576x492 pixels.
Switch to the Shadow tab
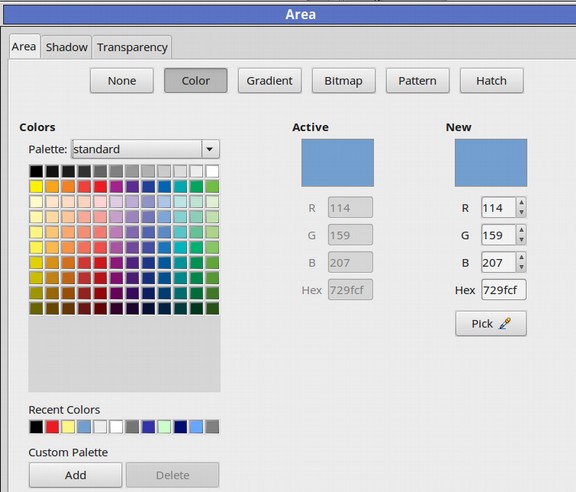66,47
